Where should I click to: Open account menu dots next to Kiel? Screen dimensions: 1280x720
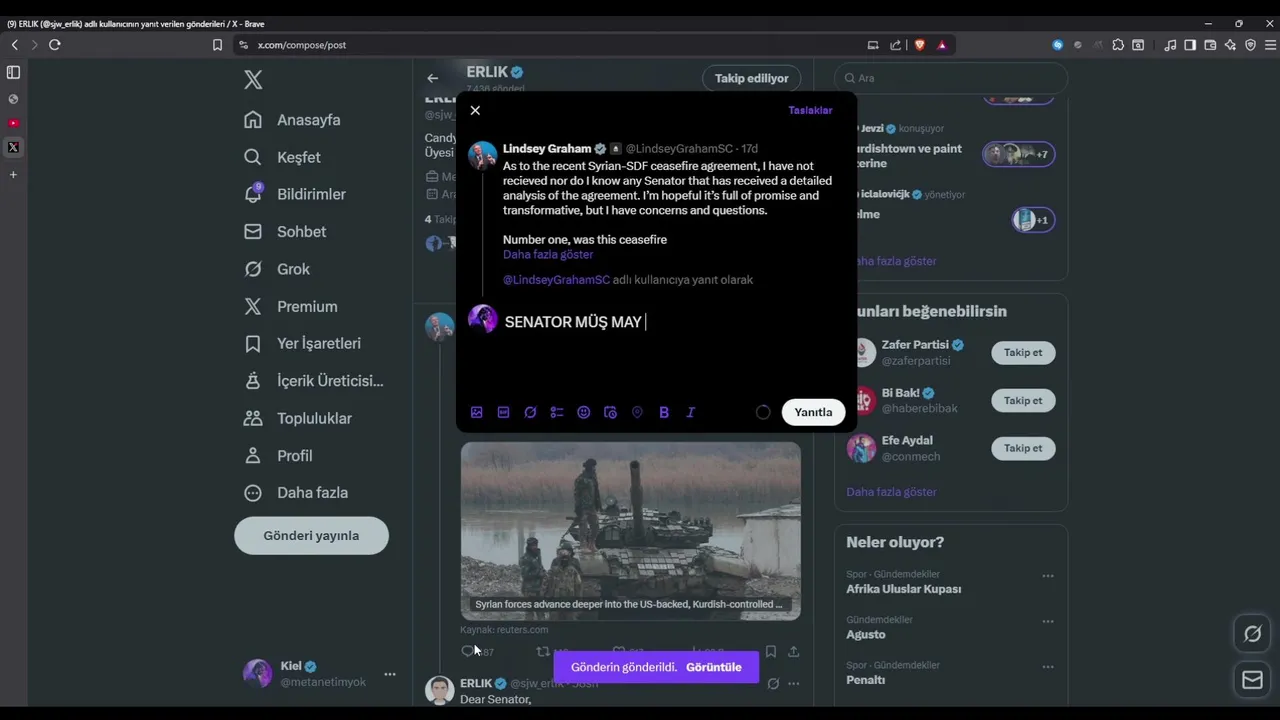click(x=390, y=674)
